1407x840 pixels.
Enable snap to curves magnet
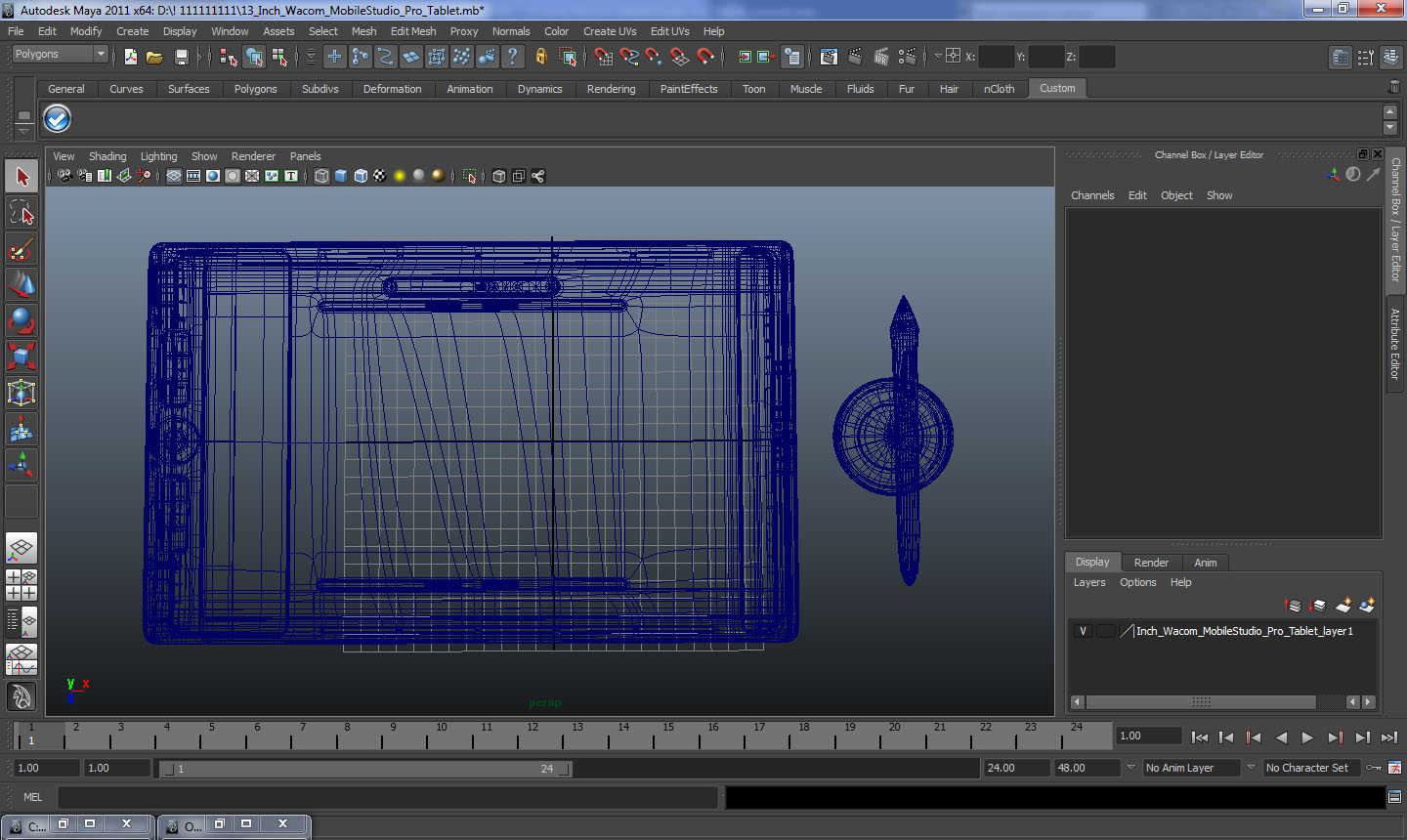(x=629, y=57)
